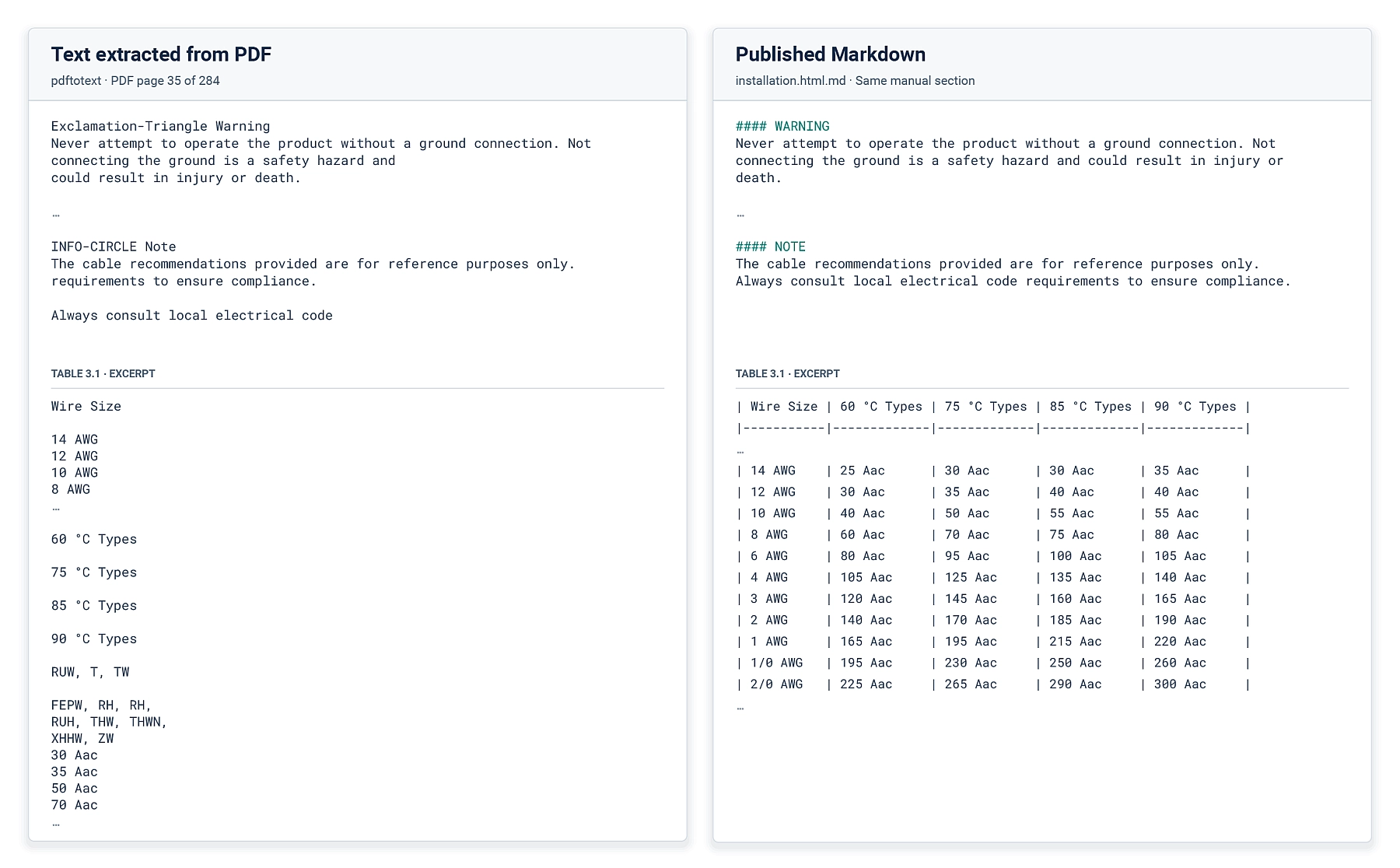Click the '14 AWG' row in Markdown table
Image resolution: width=1400 pixels, height=868 pixels.
point(993,471)
